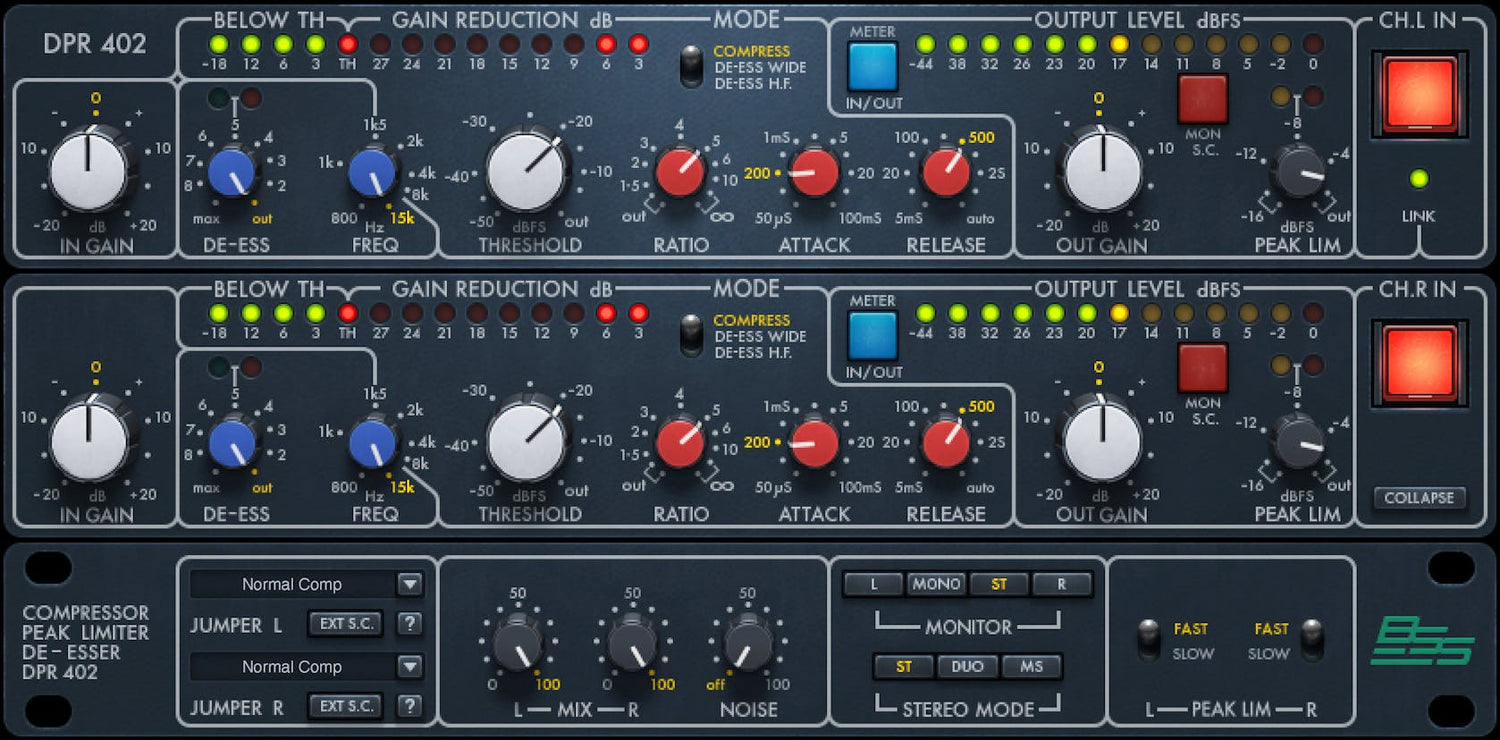This screenshot has height=740, width=1500.
Task: Flip the left PEAK LIM FAST/SLOW switch
Action: click(x=1148, y=640)
